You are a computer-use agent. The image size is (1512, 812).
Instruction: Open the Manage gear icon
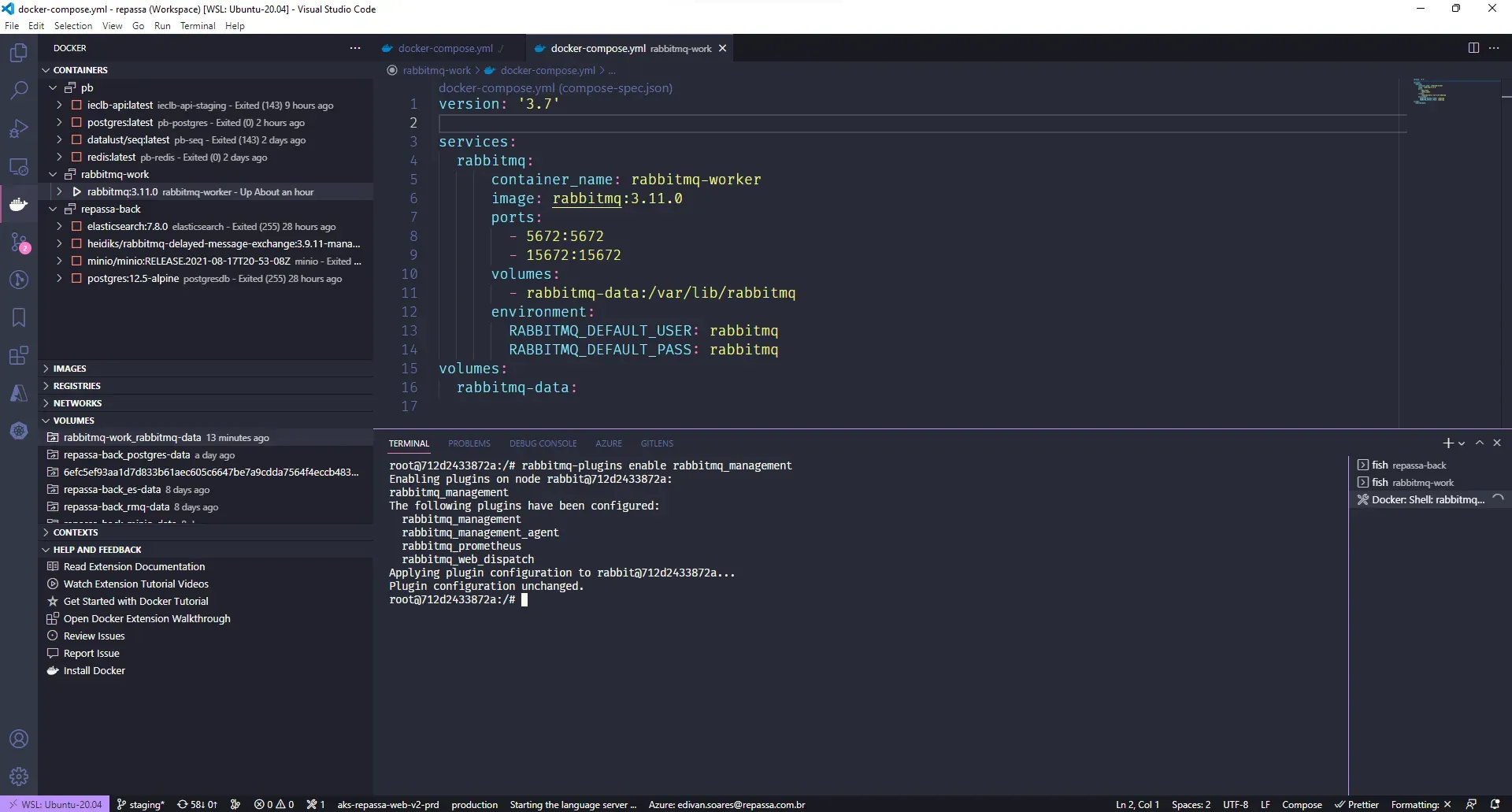click(19, 777)
